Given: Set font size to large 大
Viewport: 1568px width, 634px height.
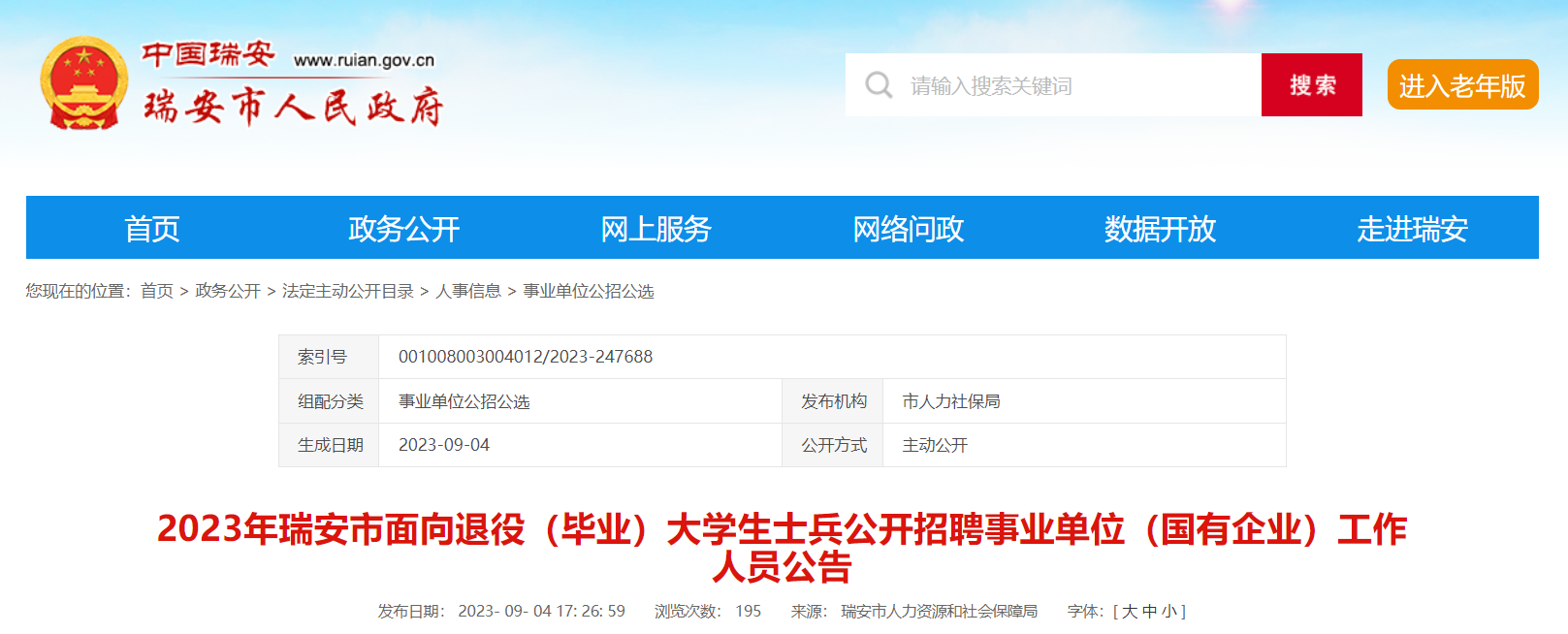Looking at the screenshot, I should pyautogui.click(x=1130, y=612).
